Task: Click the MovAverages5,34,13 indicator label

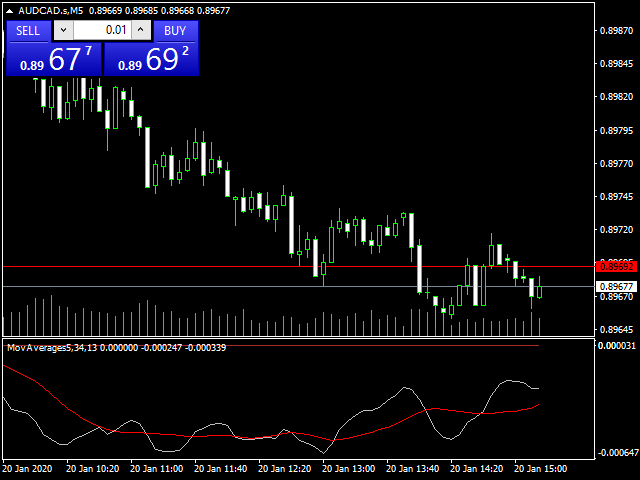Action: click(x=52, y=348)
